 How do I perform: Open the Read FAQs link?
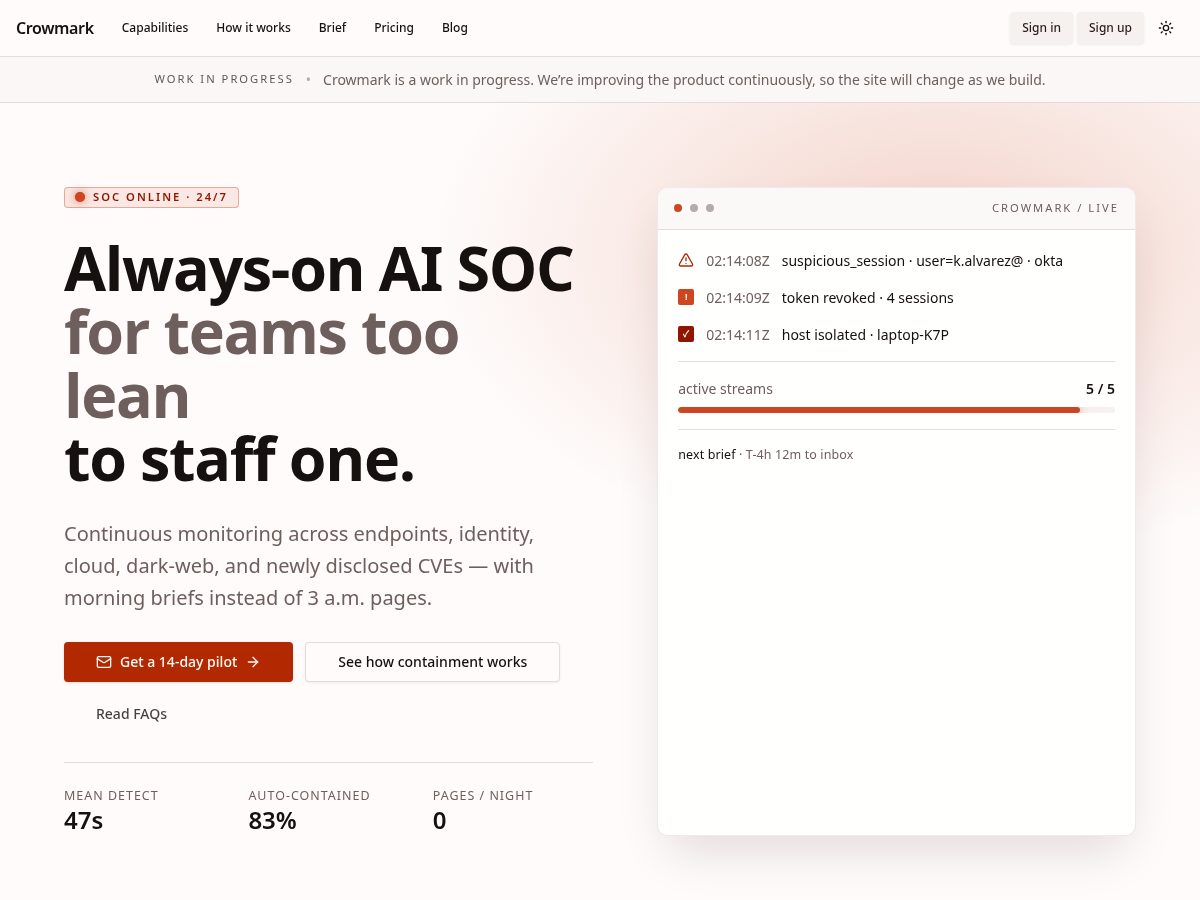click(x=131, y=714)
